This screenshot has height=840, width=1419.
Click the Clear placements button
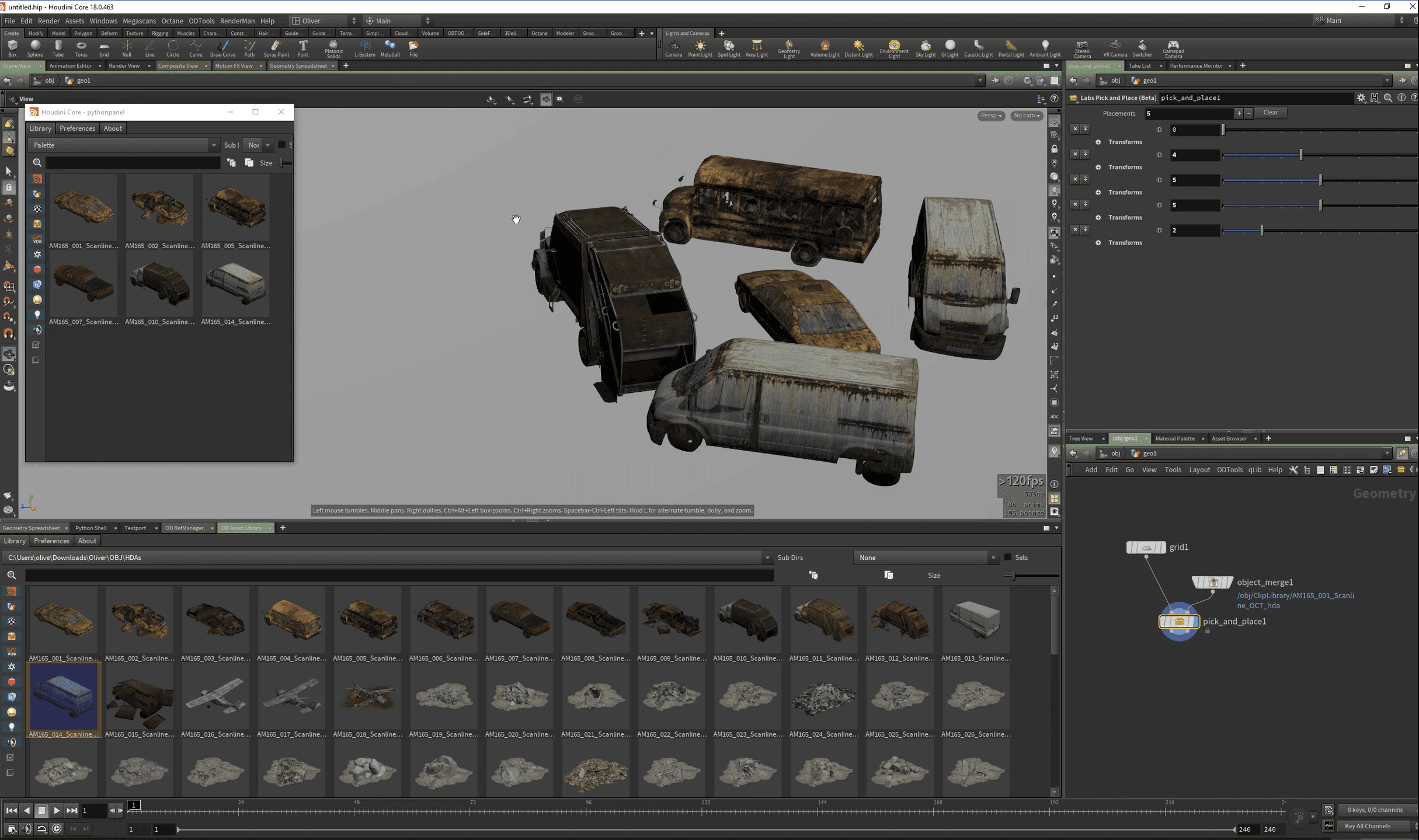[x=1270, y=113]
